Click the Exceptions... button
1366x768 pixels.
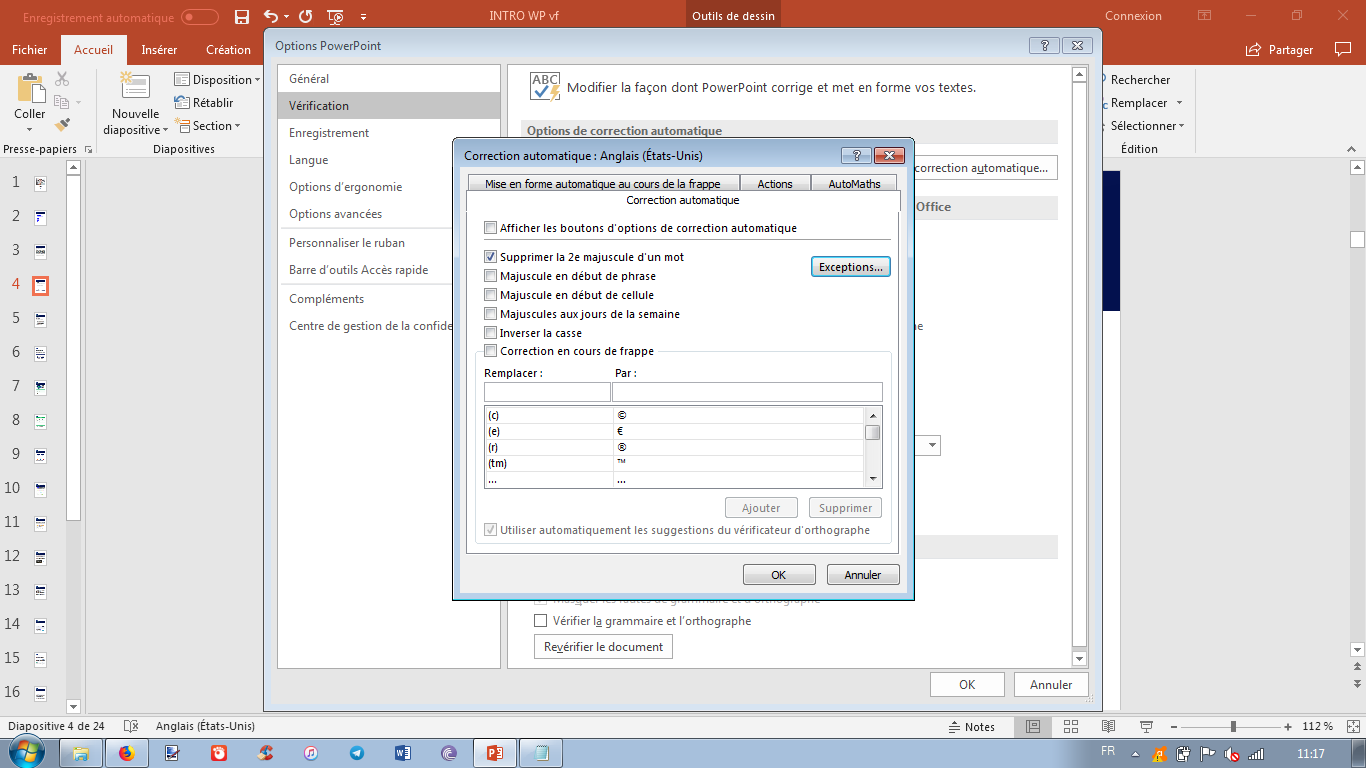(850, 267)
